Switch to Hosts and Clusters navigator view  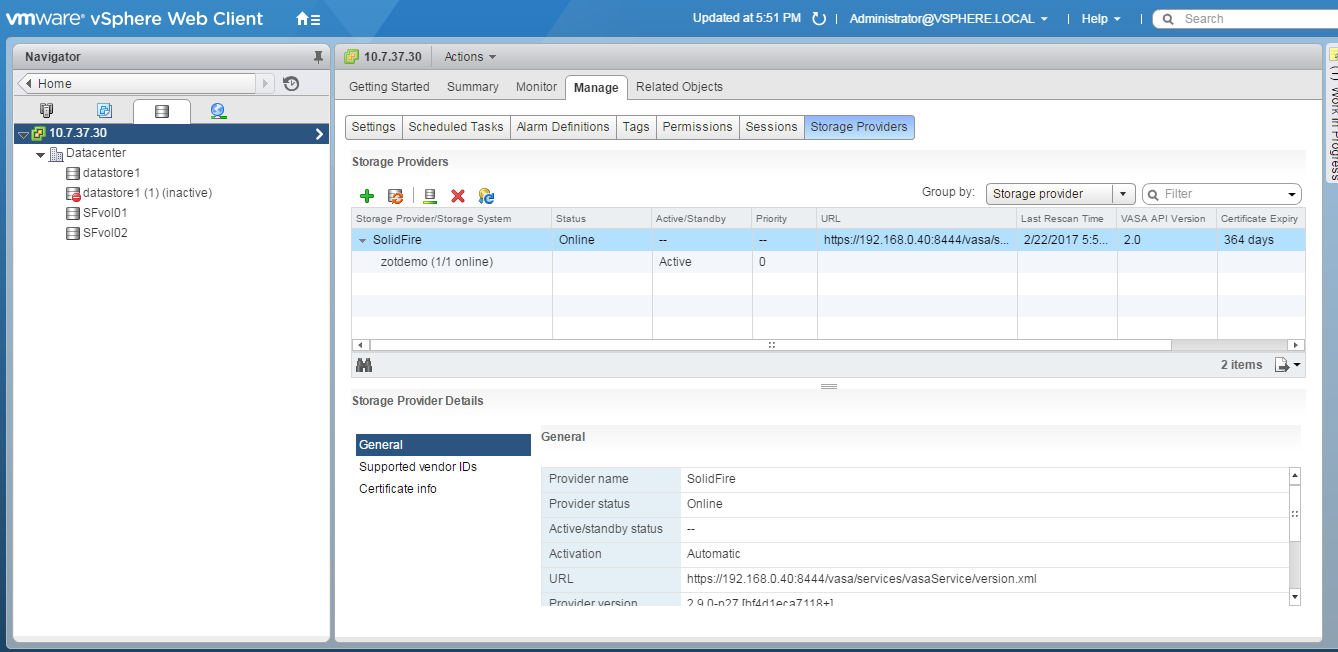click(46, 111)
